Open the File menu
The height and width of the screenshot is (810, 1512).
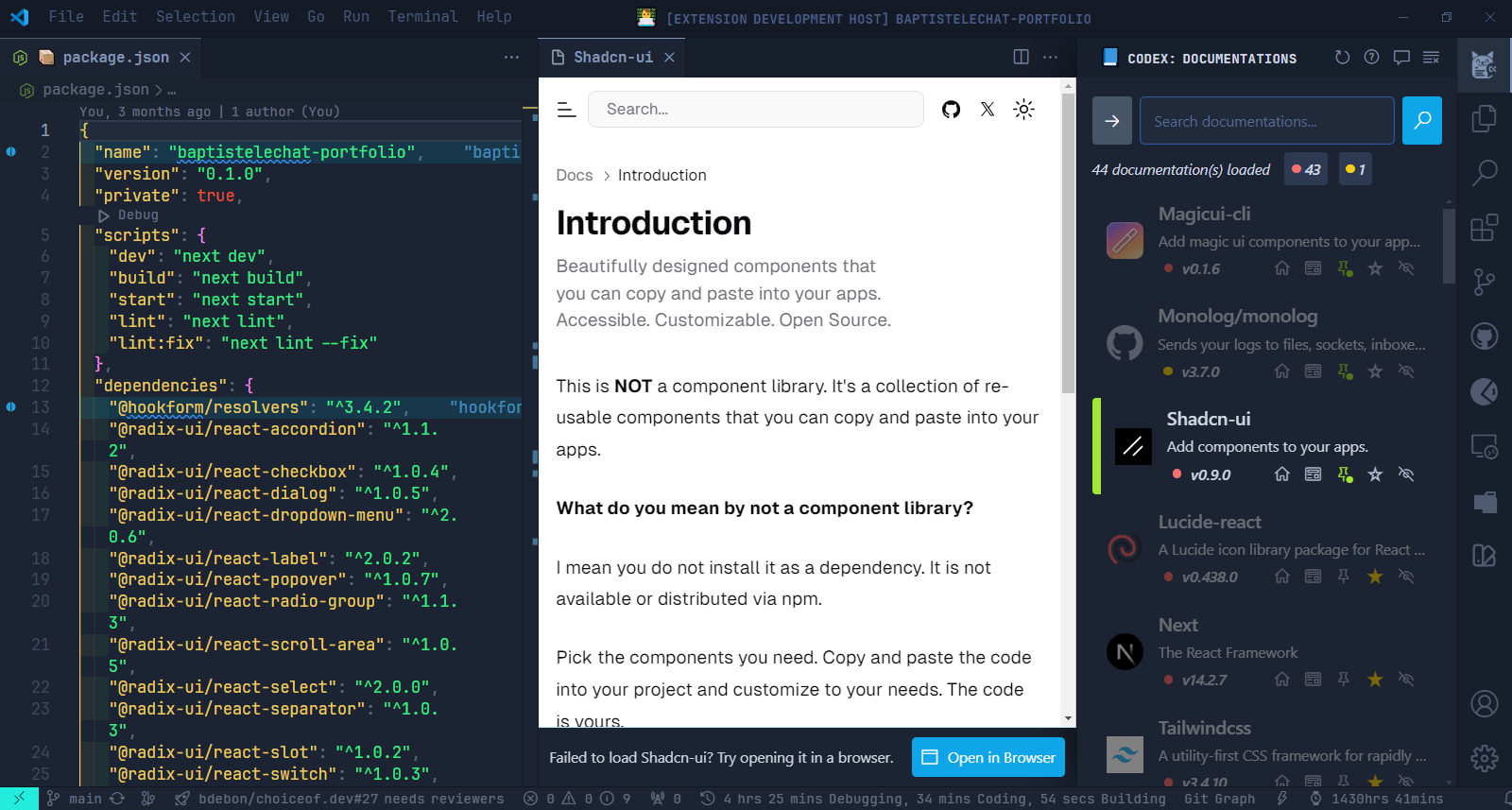coord(66,17)
